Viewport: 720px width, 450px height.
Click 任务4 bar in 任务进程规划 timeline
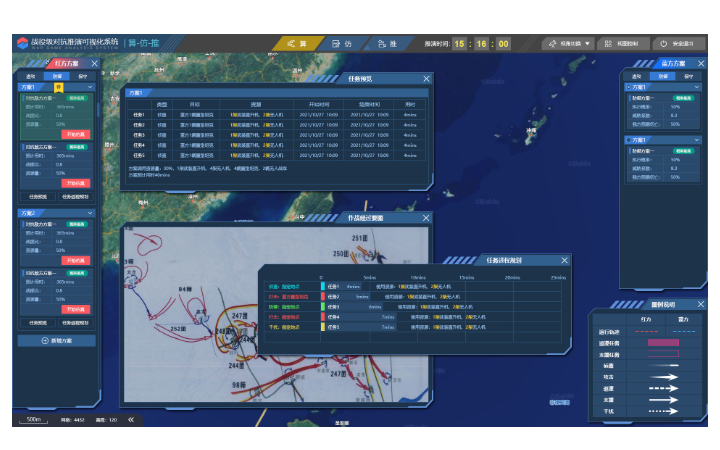pos(360,317)
